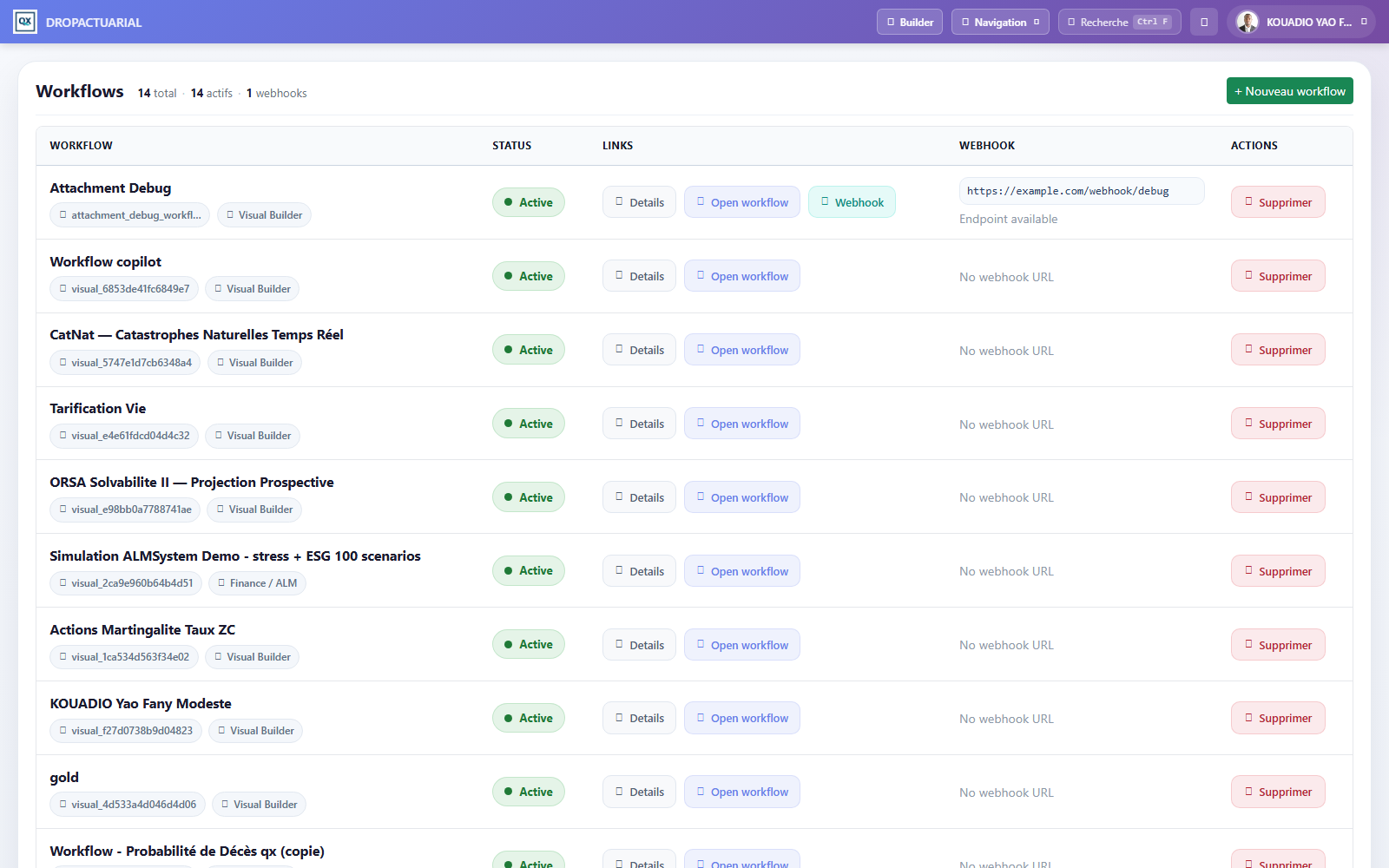Delete Workflow copilot with Supprimer
This screenshot has height=868, width=1389.
click(x=1278, y=276)
